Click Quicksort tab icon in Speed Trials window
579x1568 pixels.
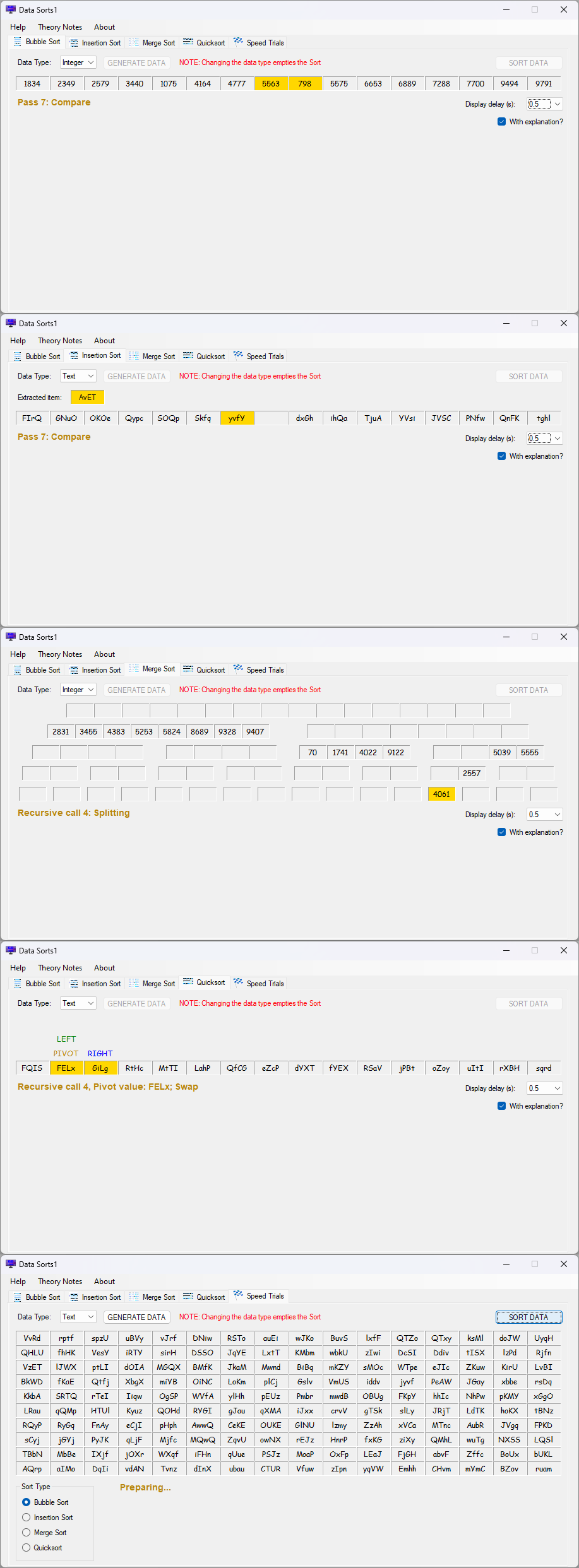pyautogui.click(x=188, y=1297)
